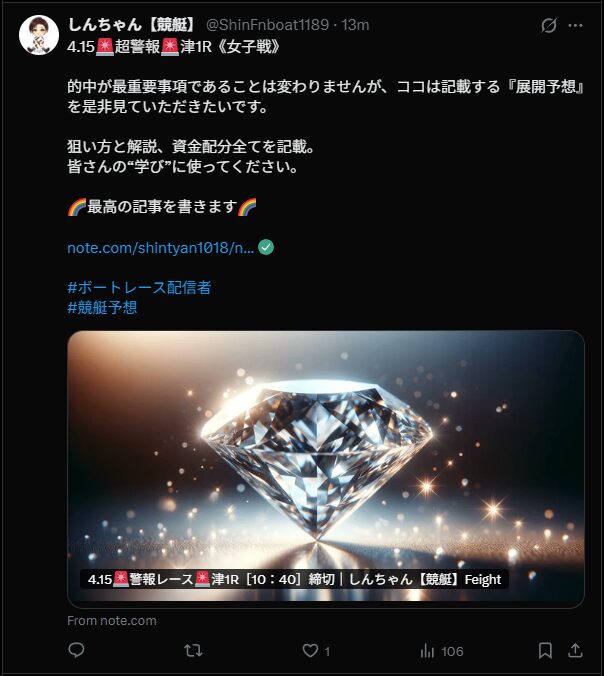The image size is (604, 676).
Task: Click the 13m timestamp
Action: [x=355, y=25]
